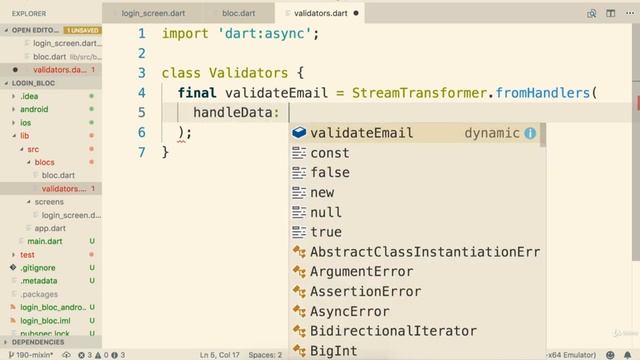The width and height of the screenshot is (640, 360).
Task: Expand the test folder
Action: tap(27, 255)
